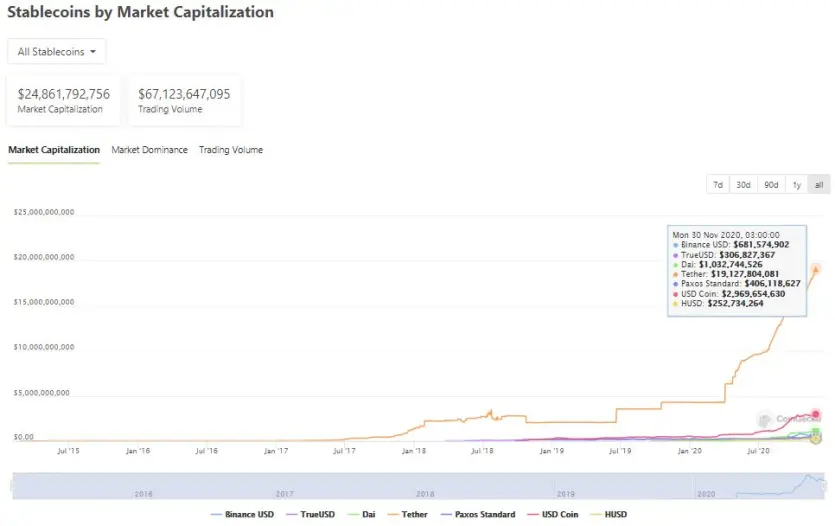This screenshot has height=526, width=835.
Task: Click the Tether orange data point marker
Action: point(815,269)
